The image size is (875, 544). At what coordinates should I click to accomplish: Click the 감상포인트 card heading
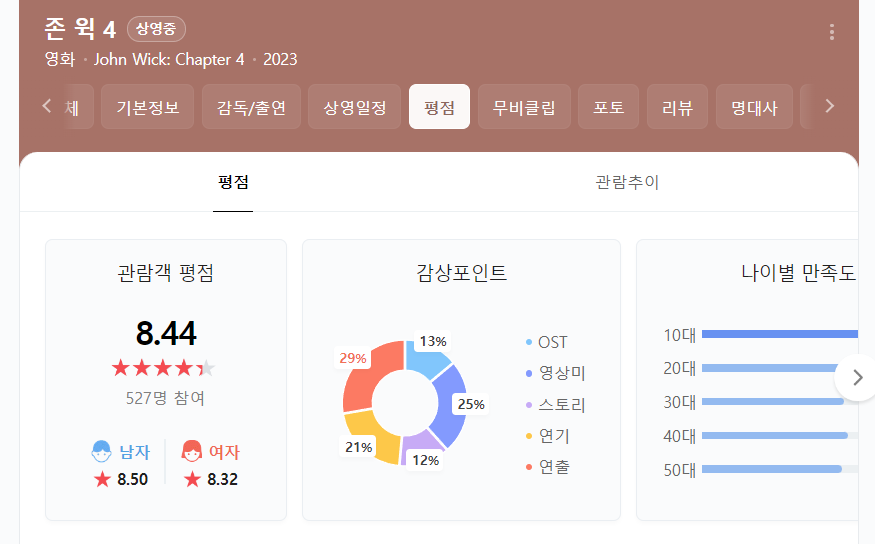[x=461, y=273]
